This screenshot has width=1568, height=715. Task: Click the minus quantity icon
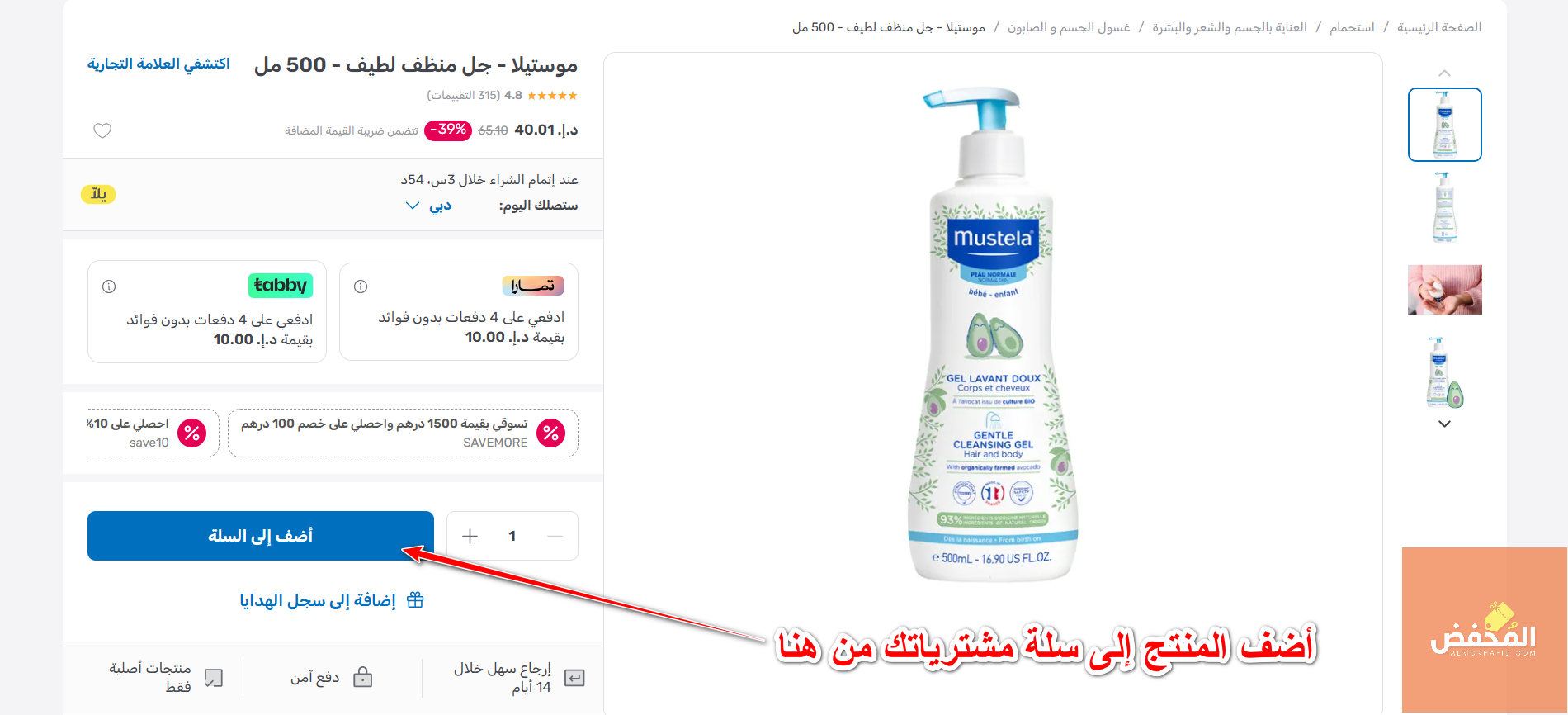[x=555, y=537]
